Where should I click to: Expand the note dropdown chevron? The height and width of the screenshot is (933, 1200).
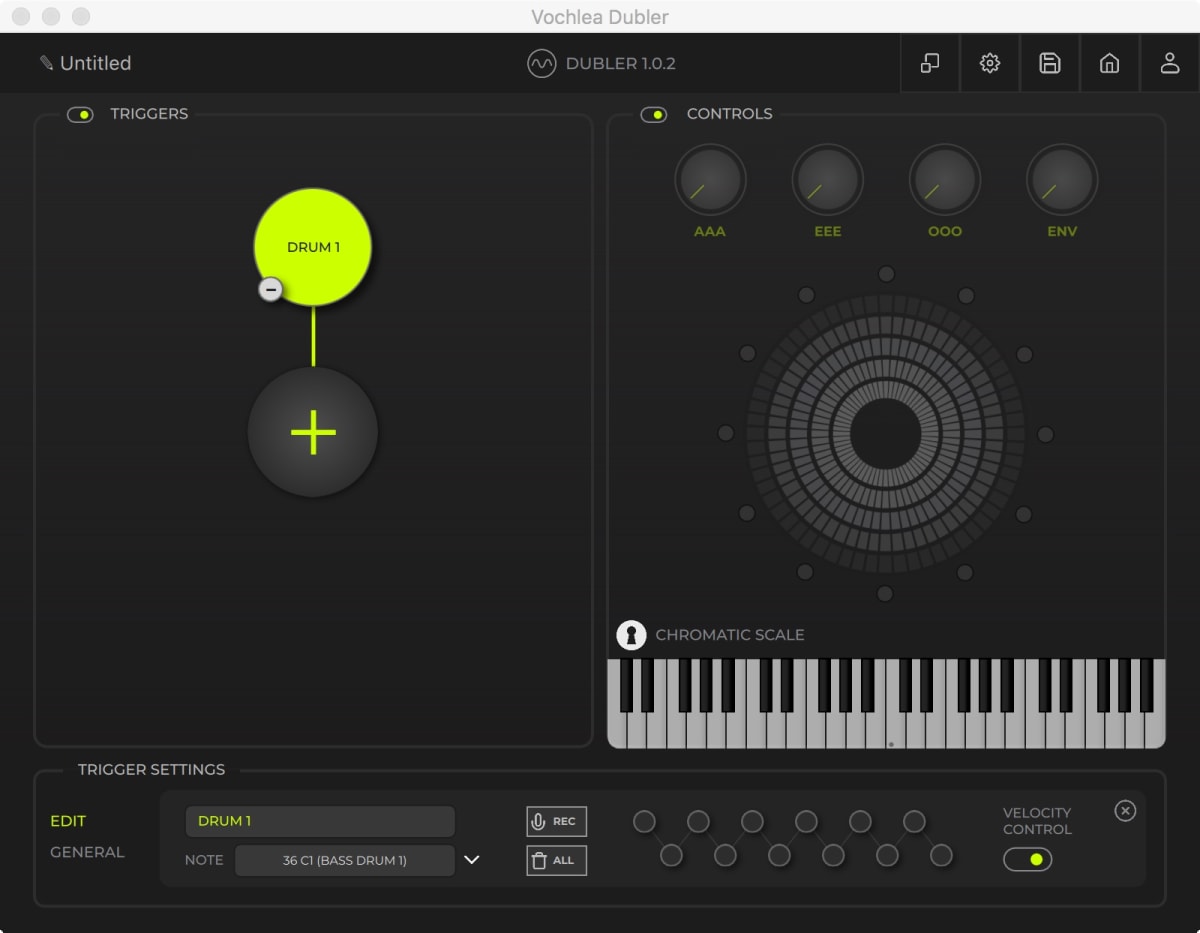coord(472,860)
